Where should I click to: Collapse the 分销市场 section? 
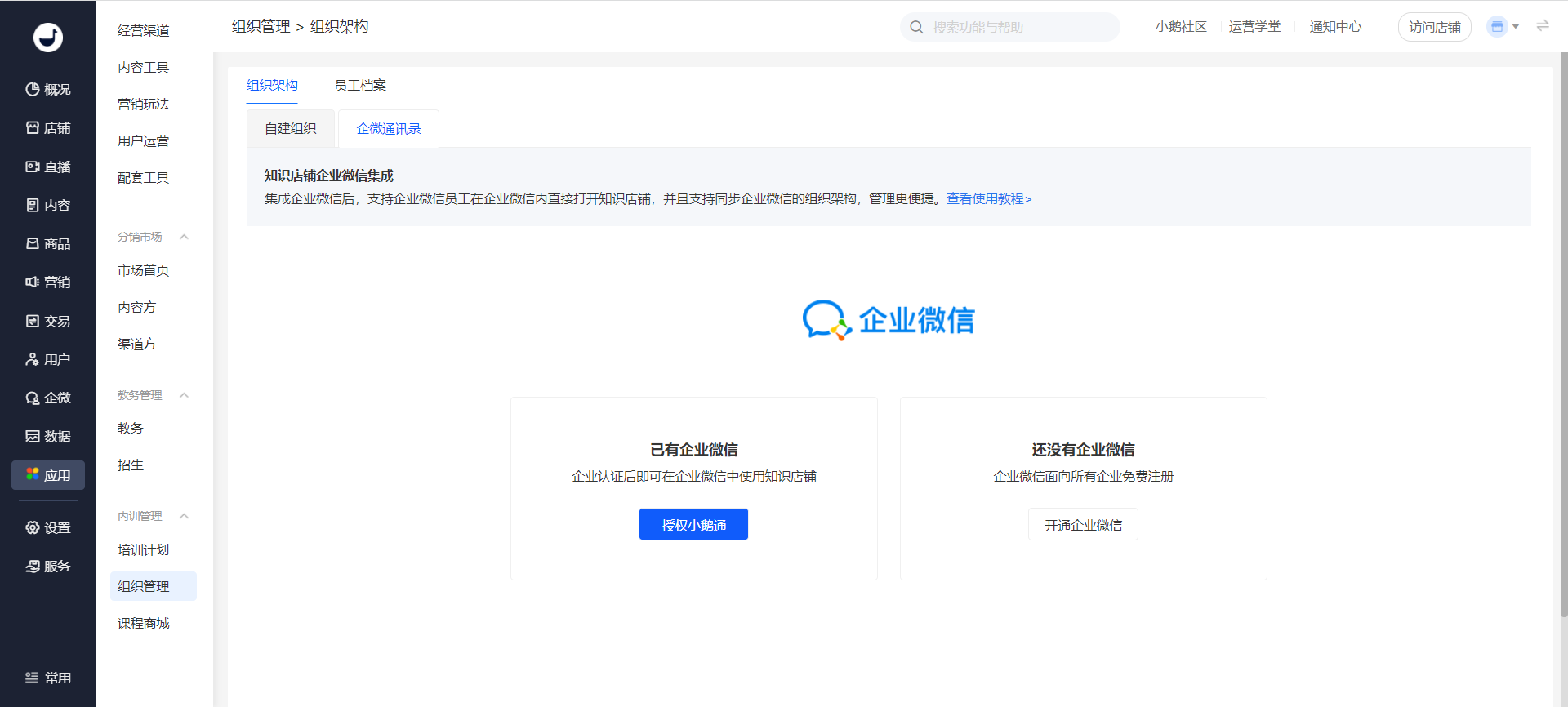tap(185, 237)
